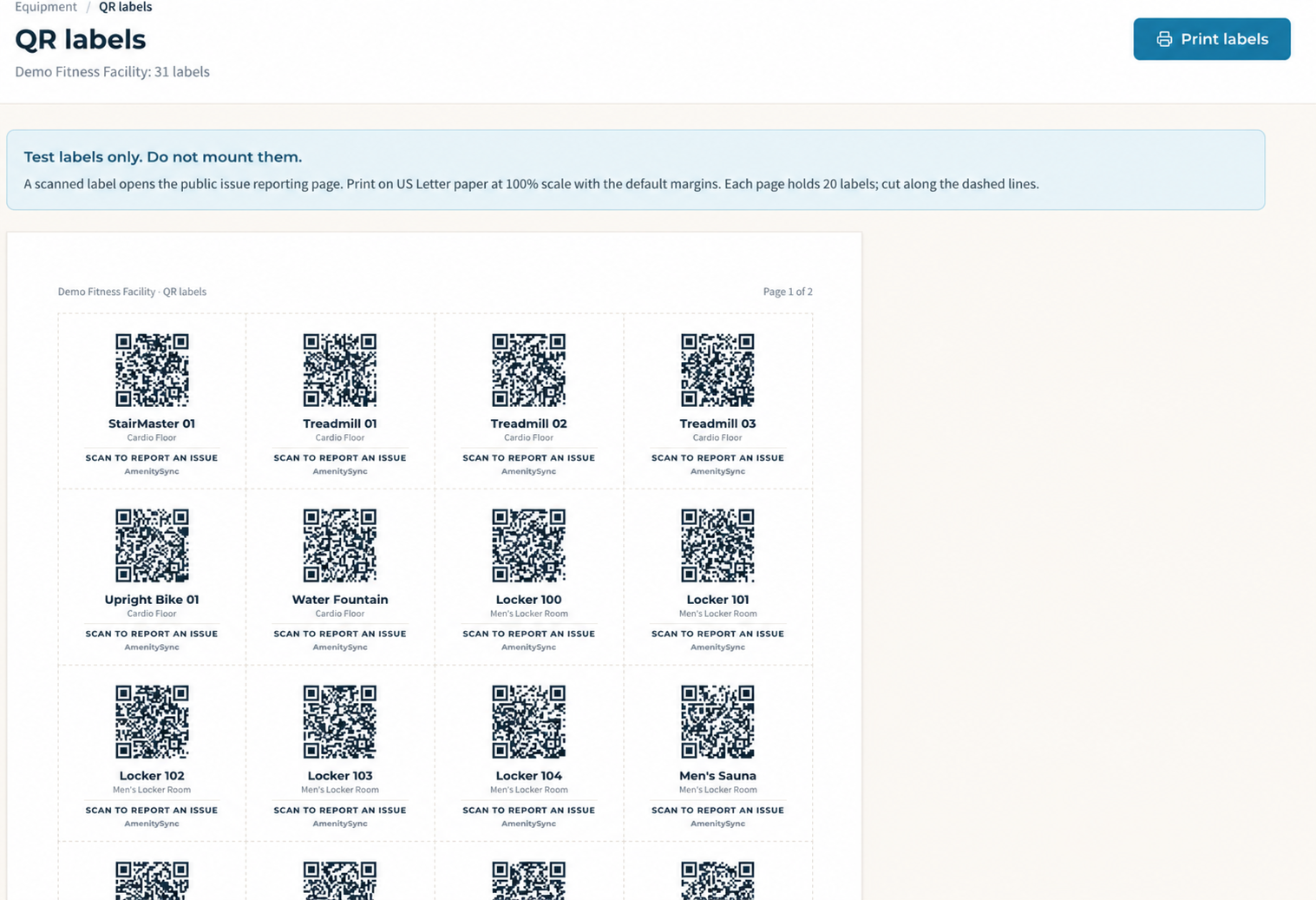Select the Locker 102 QR code
This screenshot has height=900, width=1316.
(152, 721)
